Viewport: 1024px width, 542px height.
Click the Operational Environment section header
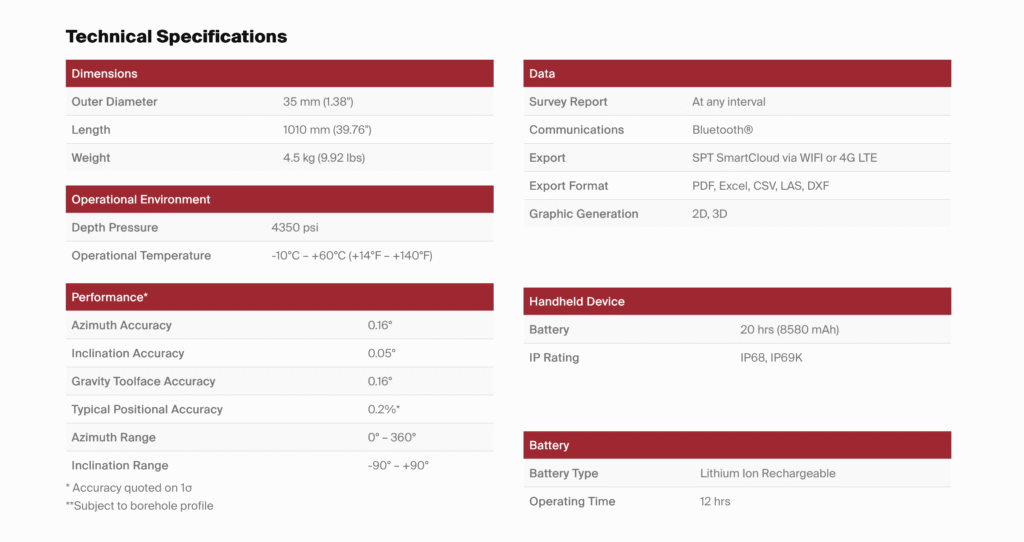pyautogui.click(x=141, y=200)
